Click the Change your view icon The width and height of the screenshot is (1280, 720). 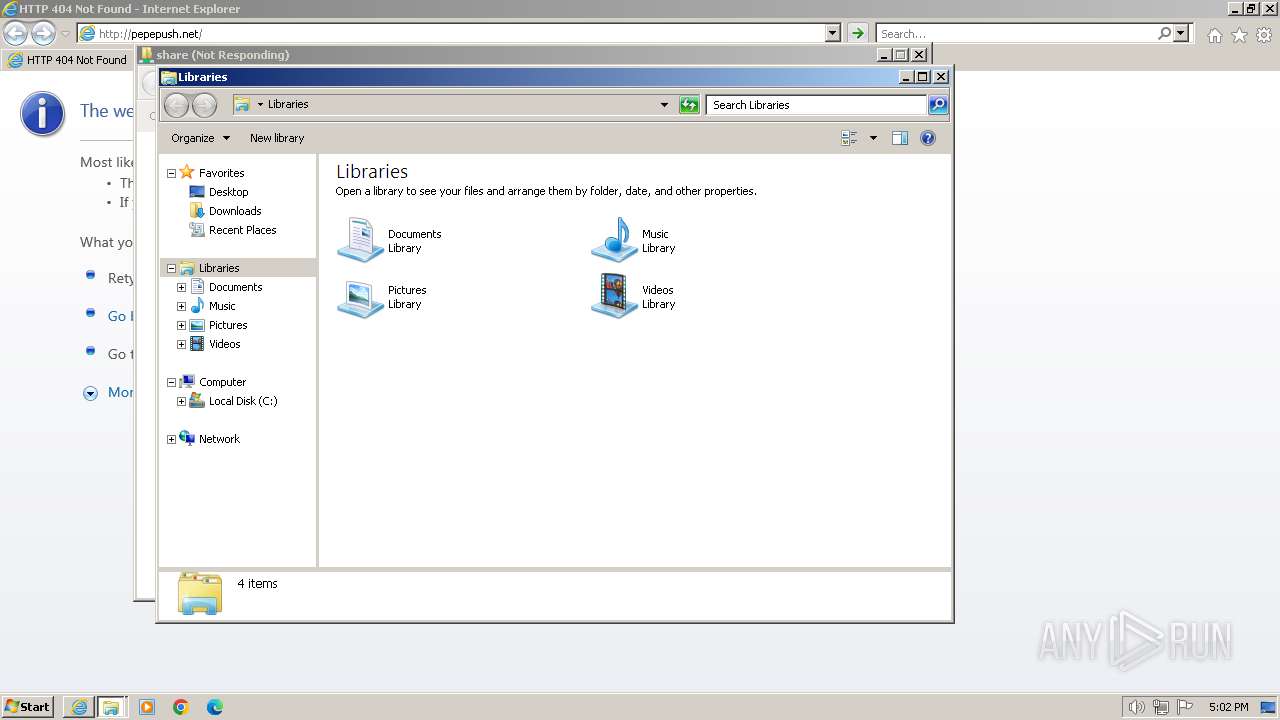click(849, 138)
